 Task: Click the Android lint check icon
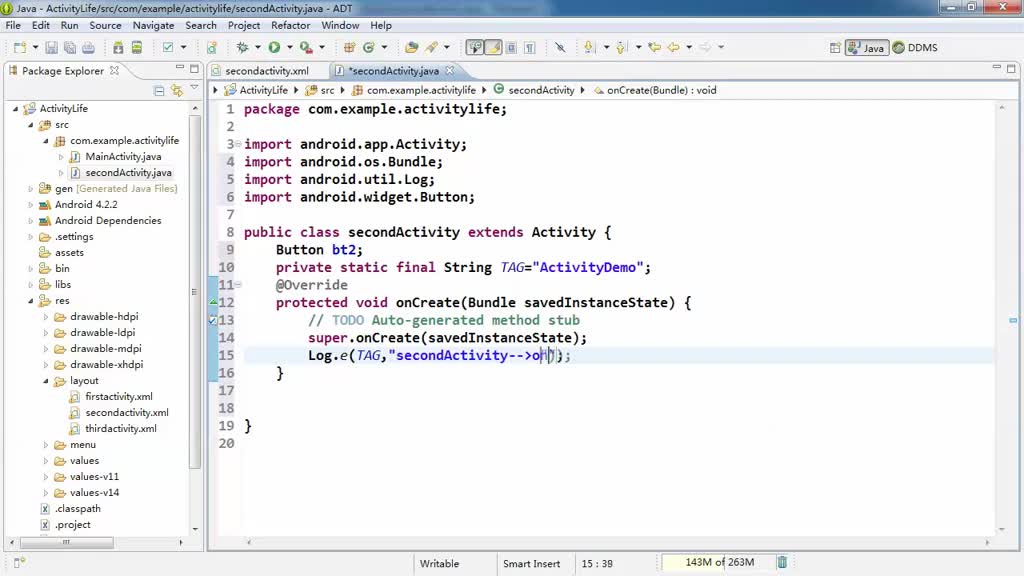point(168,48)
